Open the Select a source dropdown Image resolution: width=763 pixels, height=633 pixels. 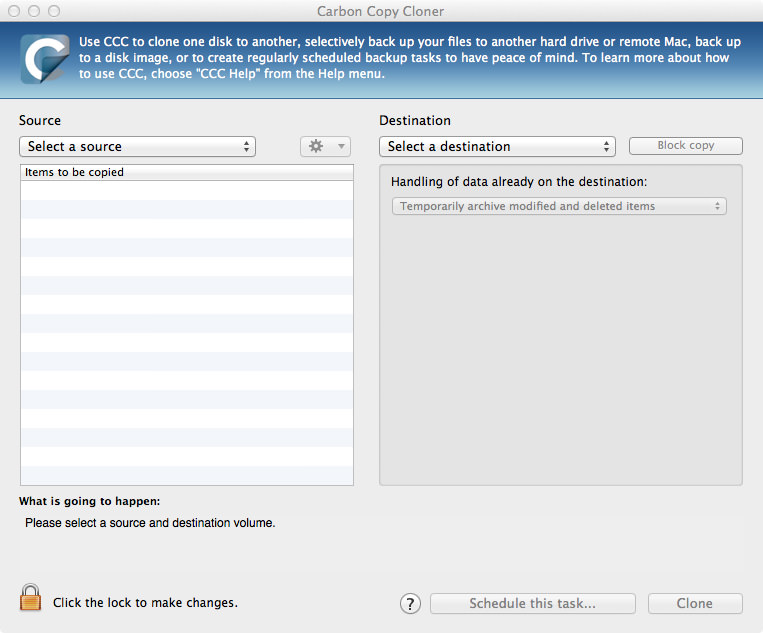[137, 146]
